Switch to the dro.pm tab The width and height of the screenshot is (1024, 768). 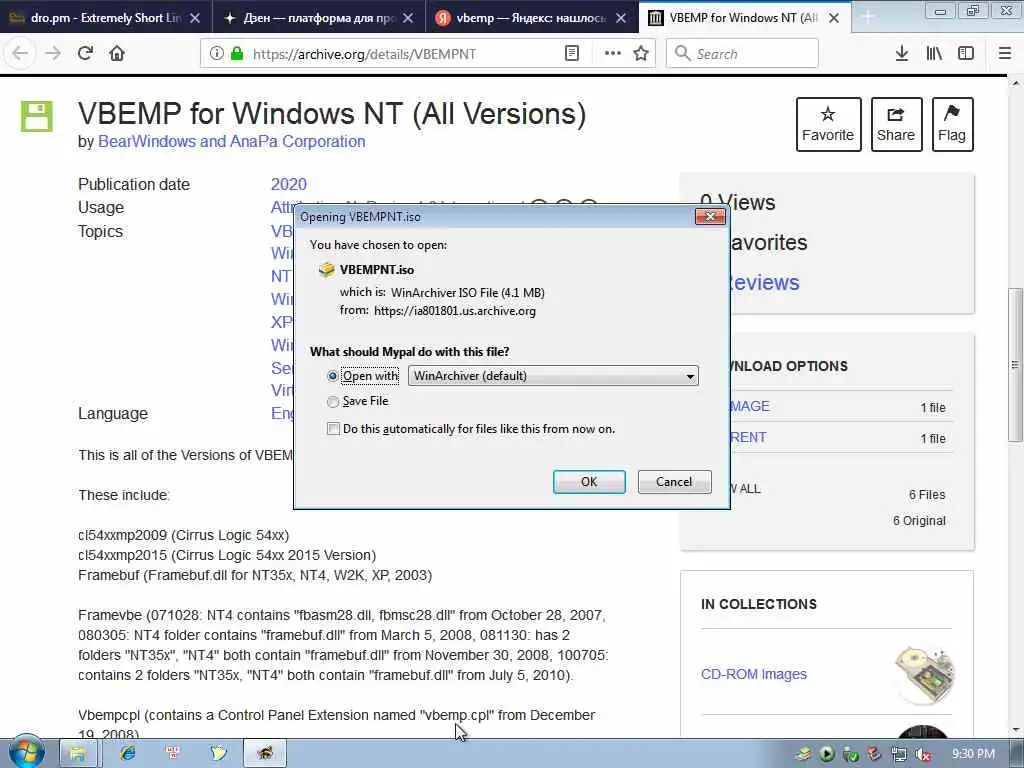(x=104, y=18)
